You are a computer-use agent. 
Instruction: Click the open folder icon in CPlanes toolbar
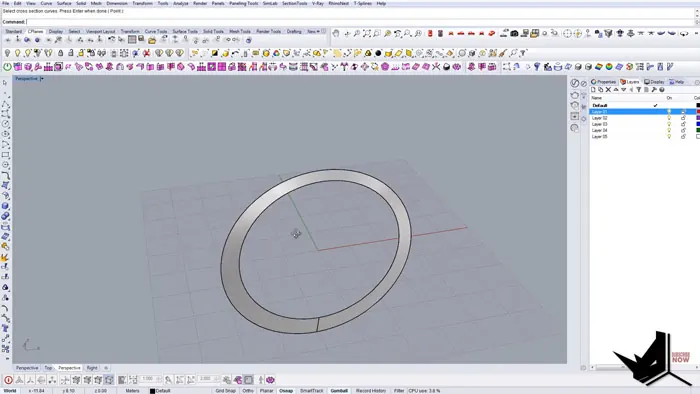152,40
